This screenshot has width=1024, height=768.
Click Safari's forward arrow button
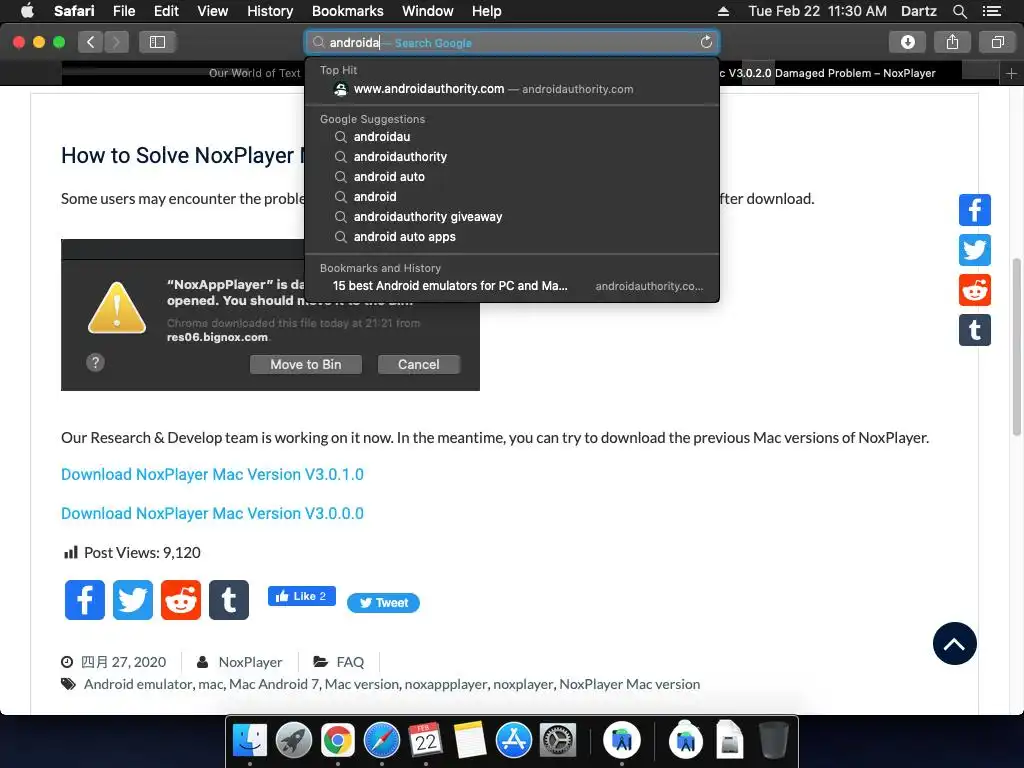pos(116,42)
